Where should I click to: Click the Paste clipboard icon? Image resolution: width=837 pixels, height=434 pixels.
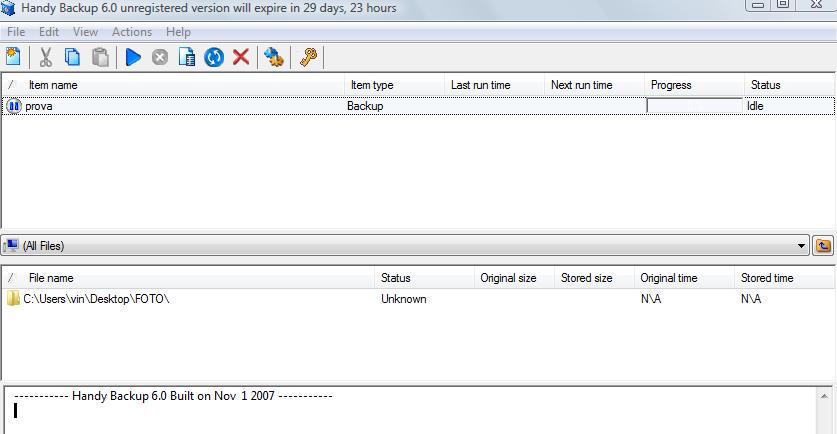[x=100, y=57]
